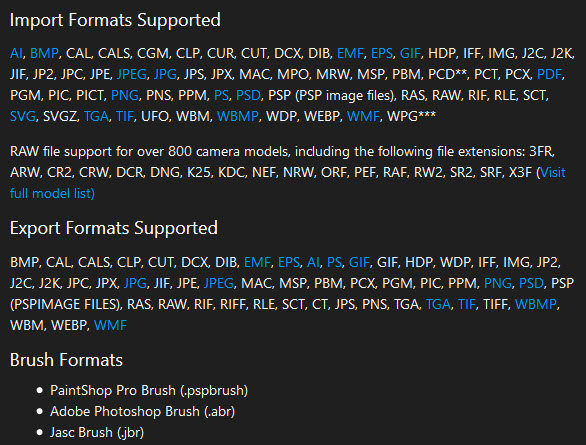Open the SVG import format link
The height and width of the screenshot is (445, 586).
[22, 116]
